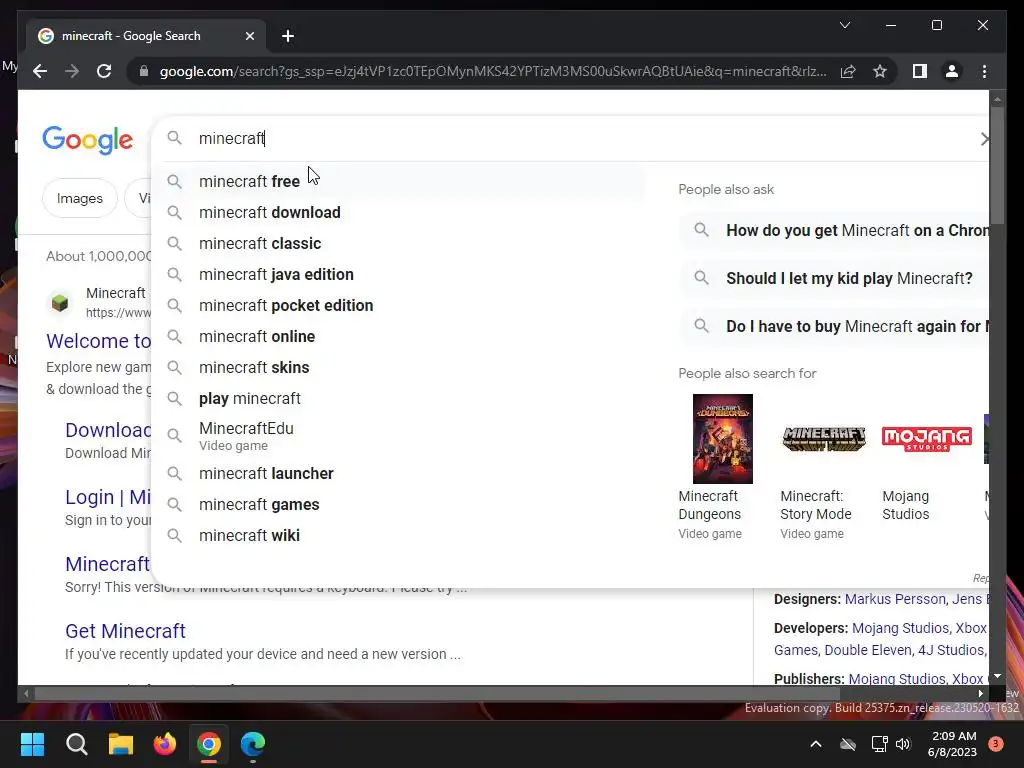The width and height of the screenshot is (1024, 768).
Task: Open the clock showing 2:09 AM
Action: click(x=953, y=744)
